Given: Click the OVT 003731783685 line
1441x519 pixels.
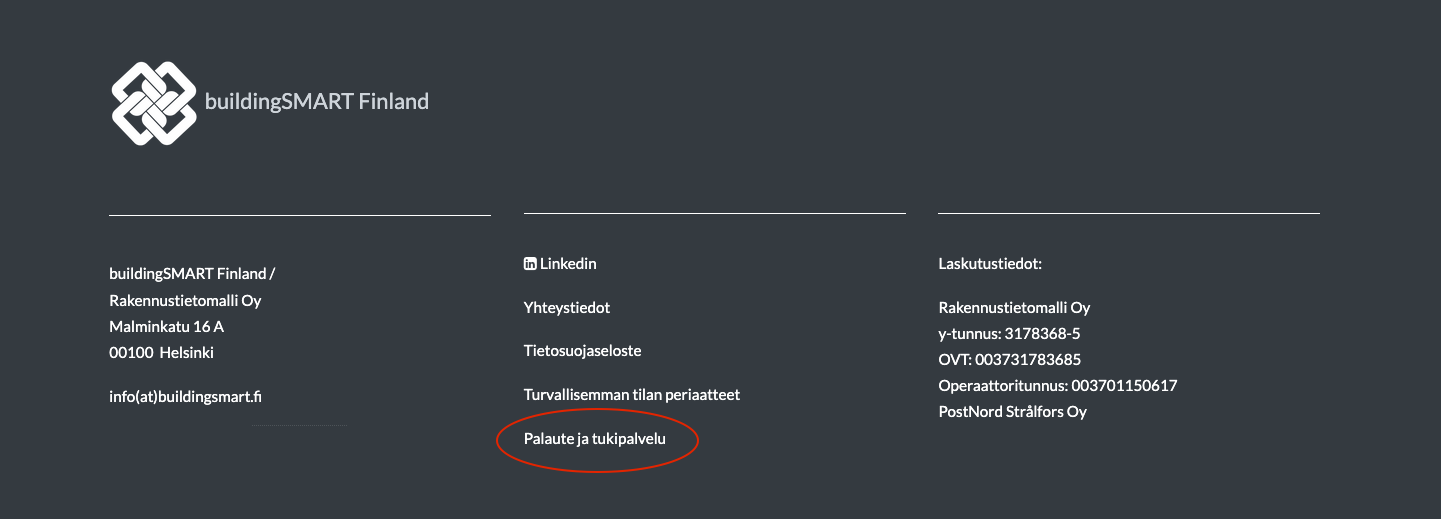Looking at the screenshot, I should pyautogui.click(x=1009, y=360).
